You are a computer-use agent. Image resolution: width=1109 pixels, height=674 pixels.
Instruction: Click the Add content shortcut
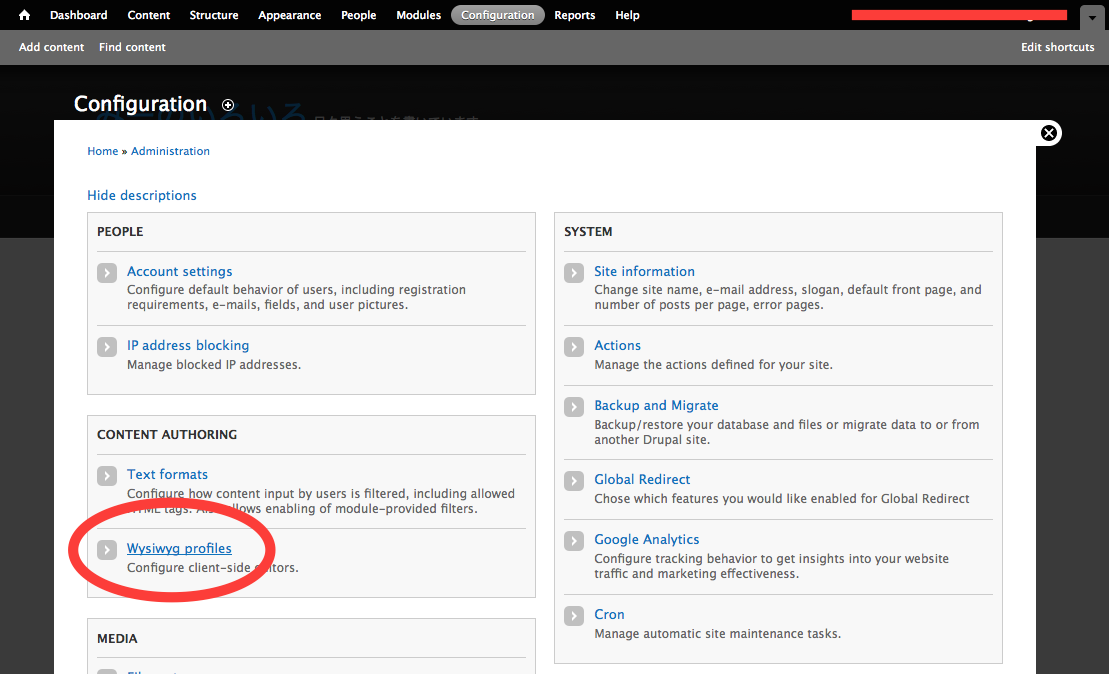52,47
